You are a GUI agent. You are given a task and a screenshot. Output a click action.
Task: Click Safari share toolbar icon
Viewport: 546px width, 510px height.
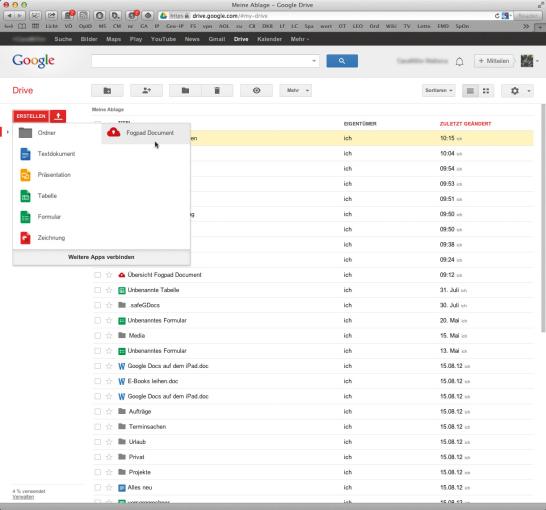tap(52, 15)
